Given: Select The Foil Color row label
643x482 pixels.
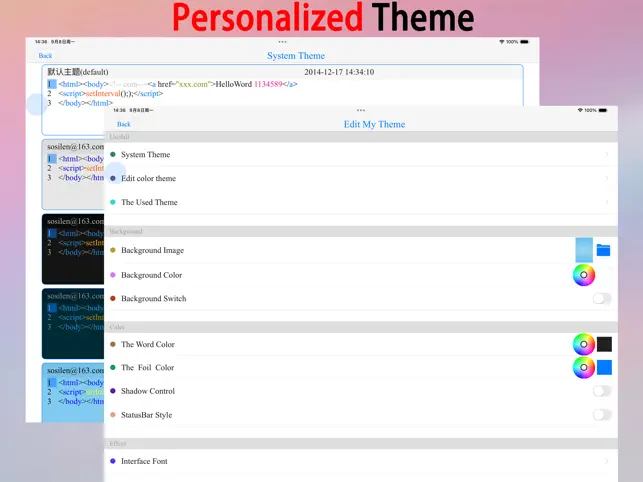Looking at the screenshot, I should tap(148, 368).
